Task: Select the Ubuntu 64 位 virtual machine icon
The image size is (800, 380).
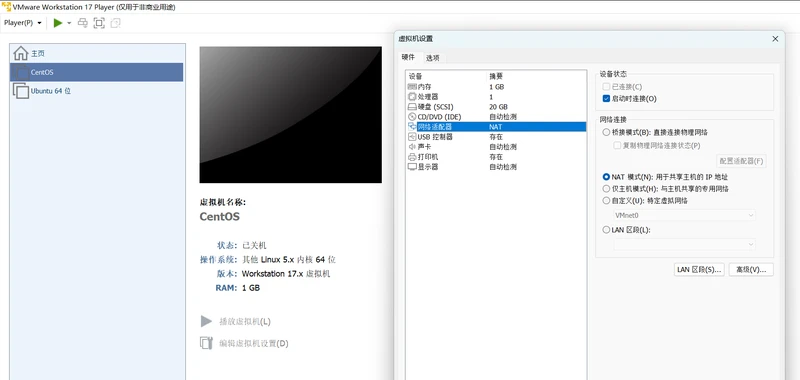Action: [20, 91]
